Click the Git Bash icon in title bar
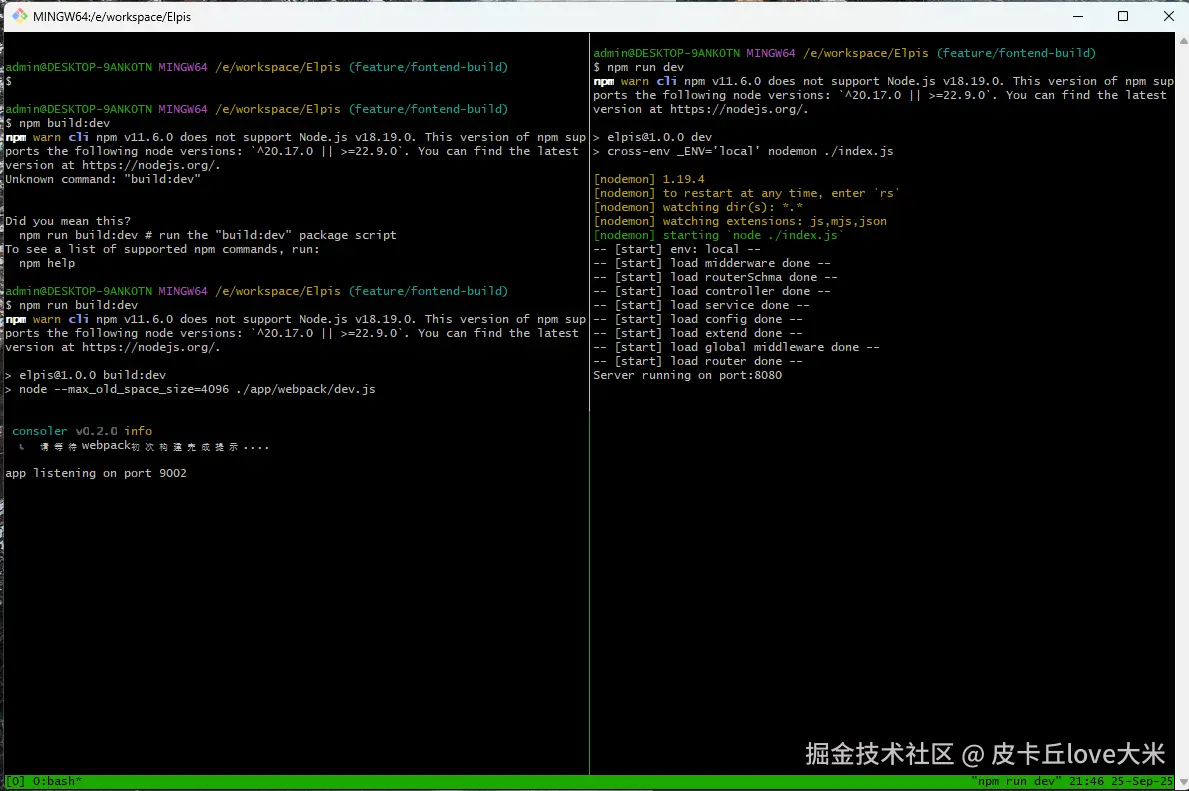Viewport: 1189px width, 791px height. [20, 16]
